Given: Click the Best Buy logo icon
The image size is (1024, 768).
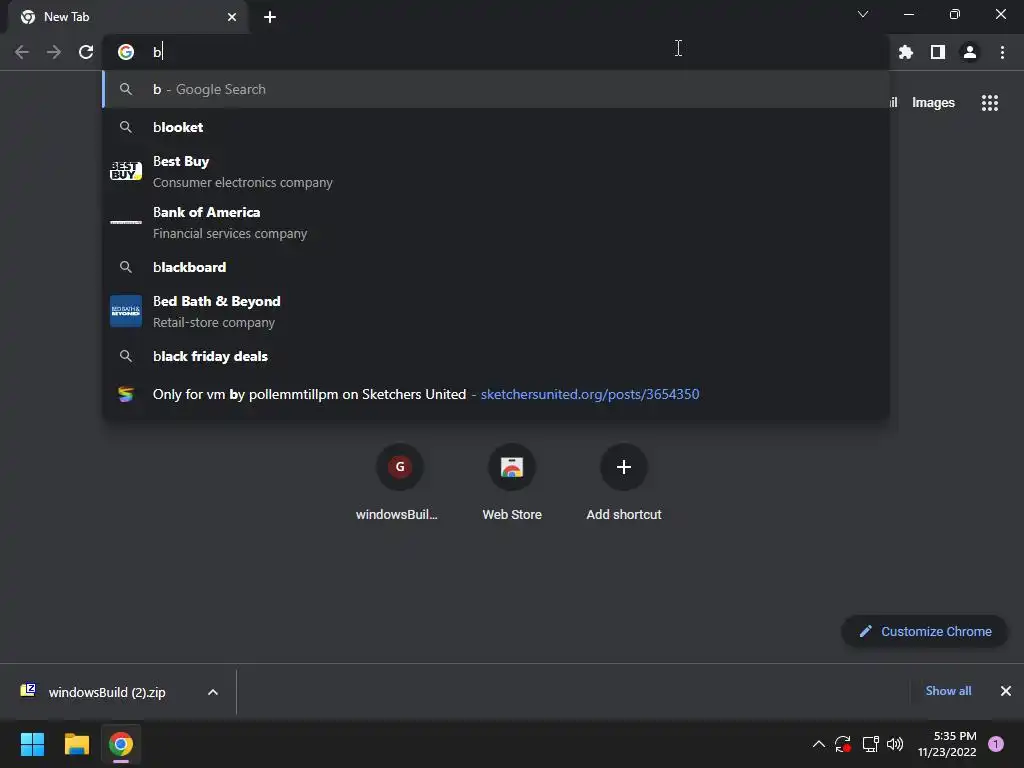Looking at the screenshot, I should tap(126, 171).
